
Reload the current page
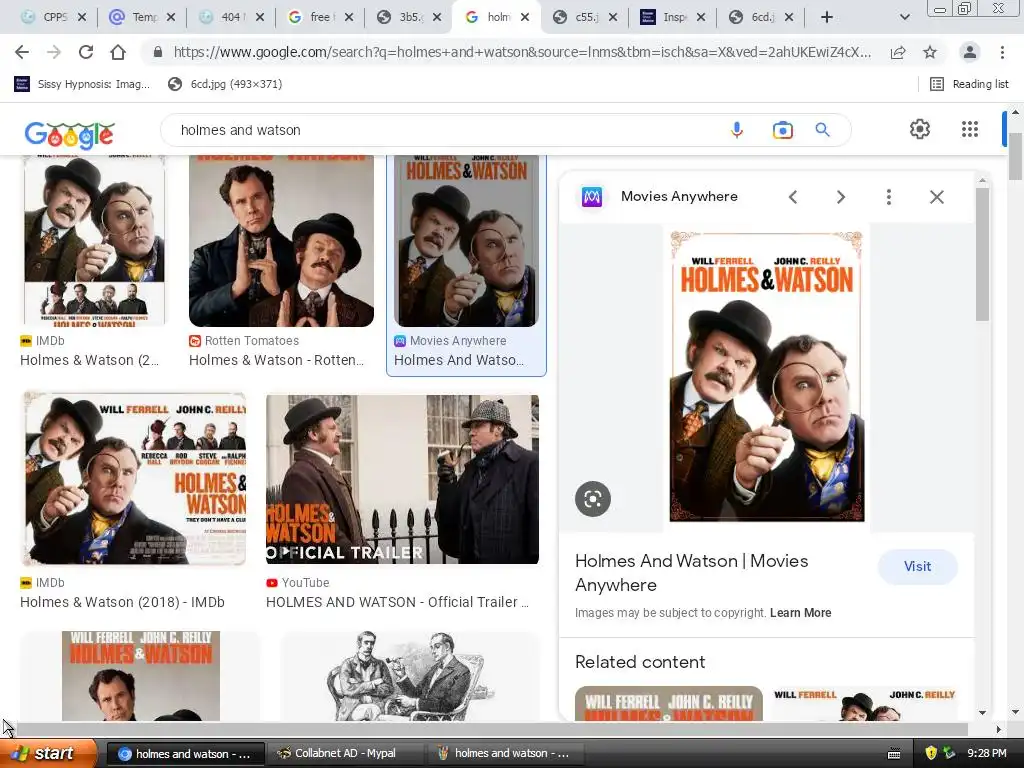pyautogui.click(x=86, y=52)
